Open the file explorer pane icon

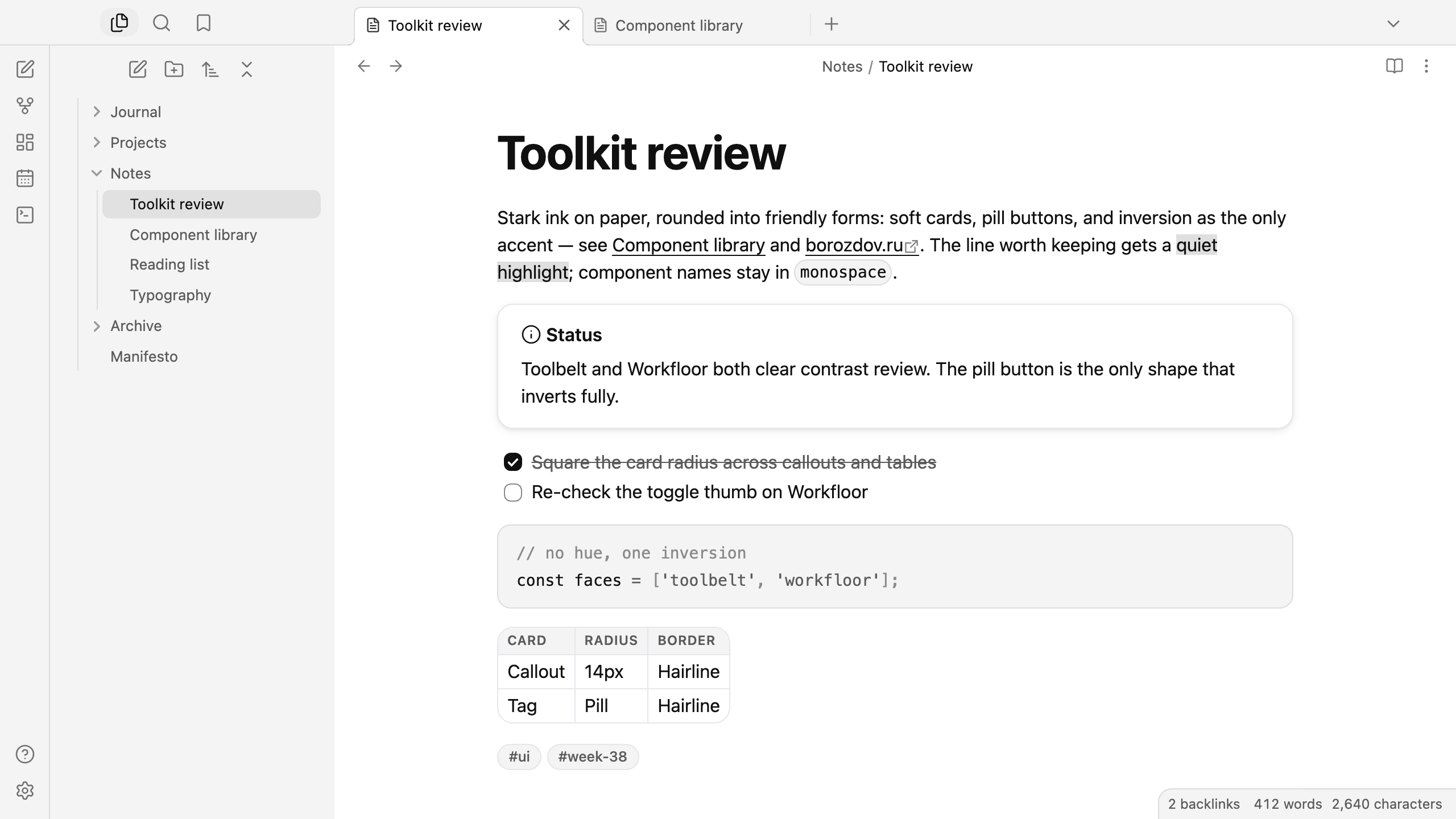click(x=119, y=23)
